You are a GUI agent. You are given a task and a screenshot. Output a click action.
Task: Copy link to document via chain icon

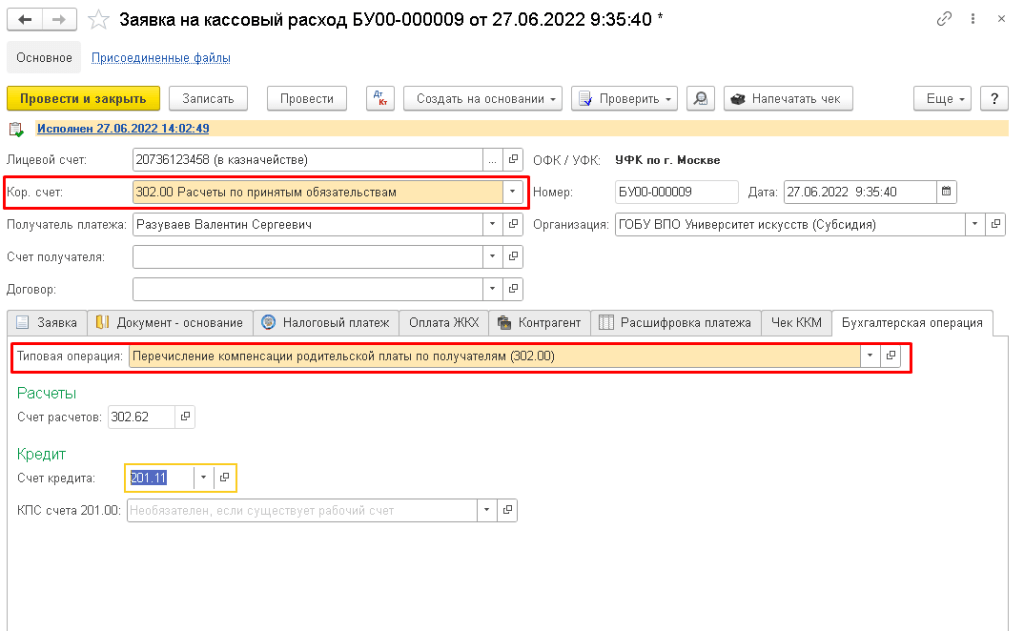coord(944,19)
